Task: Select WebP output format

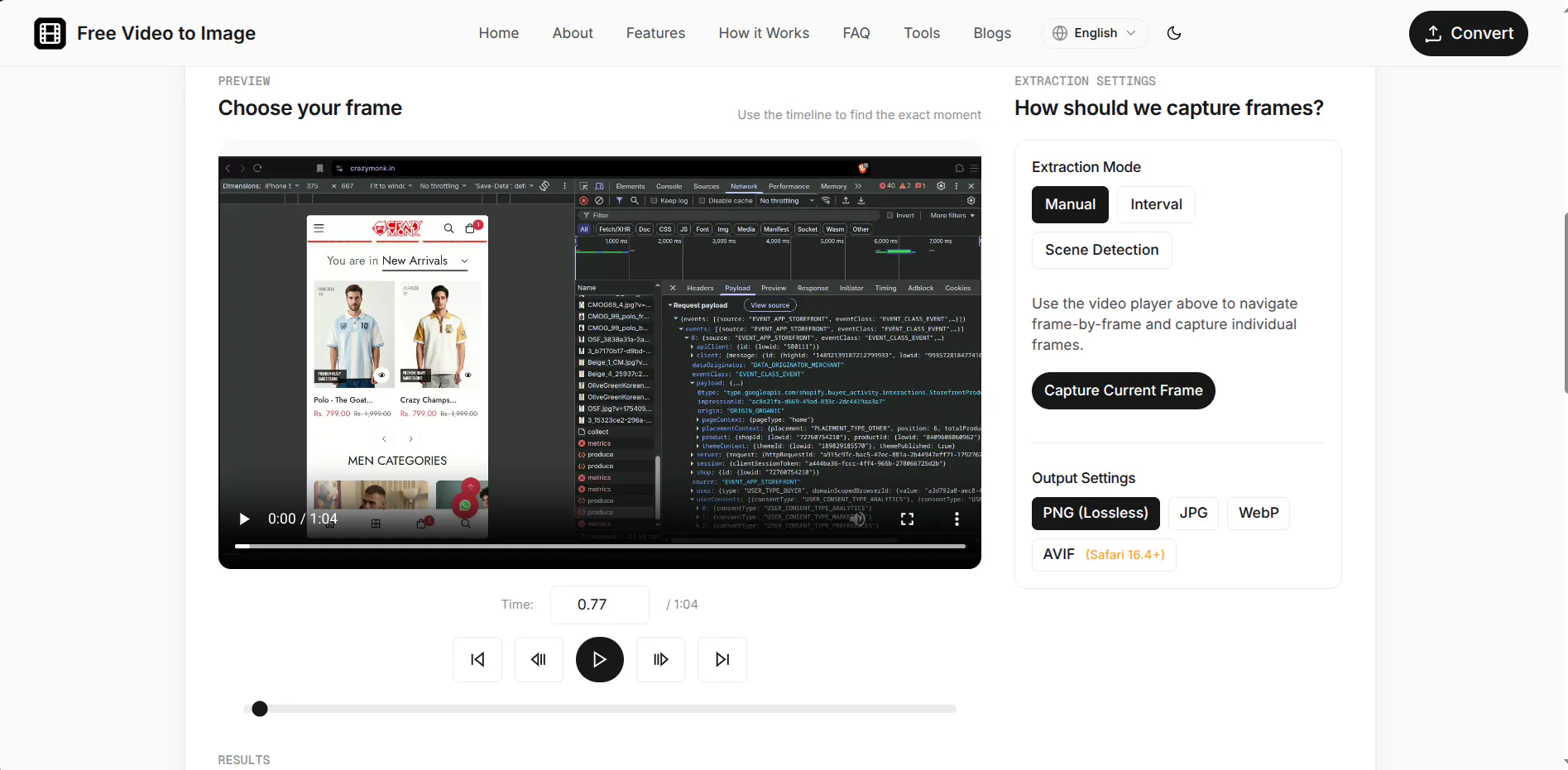Action: 1258,513
